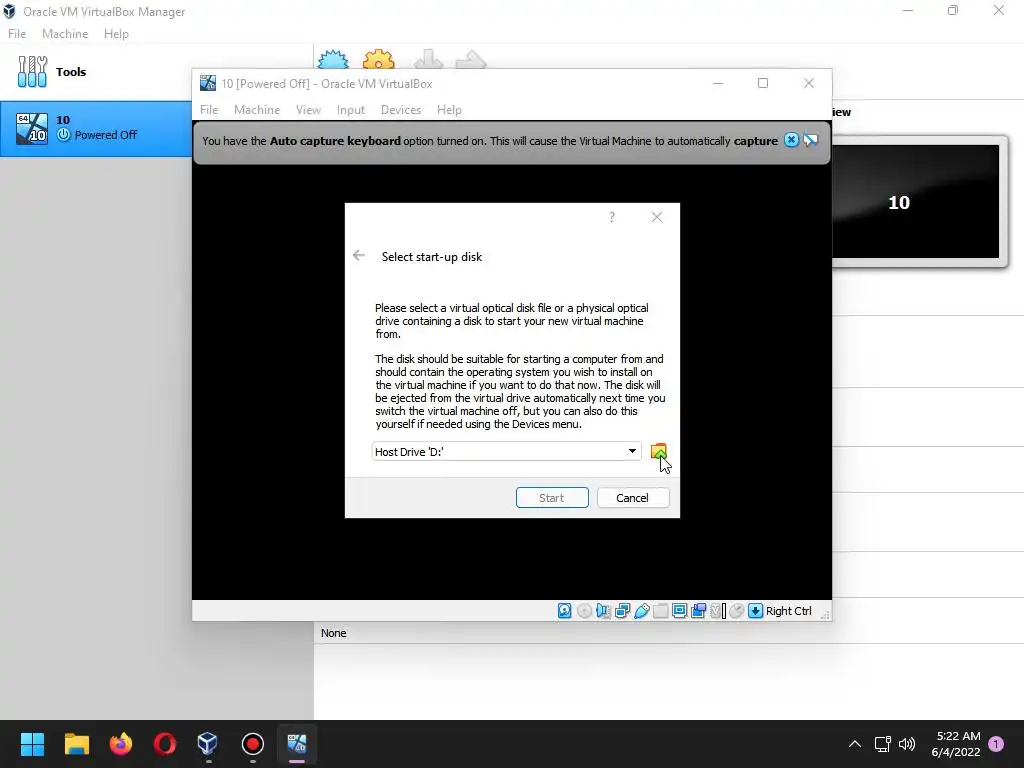Screen dimensions: 1024x768
Task: Open the View menu
Action: click(x=308, y=110)
